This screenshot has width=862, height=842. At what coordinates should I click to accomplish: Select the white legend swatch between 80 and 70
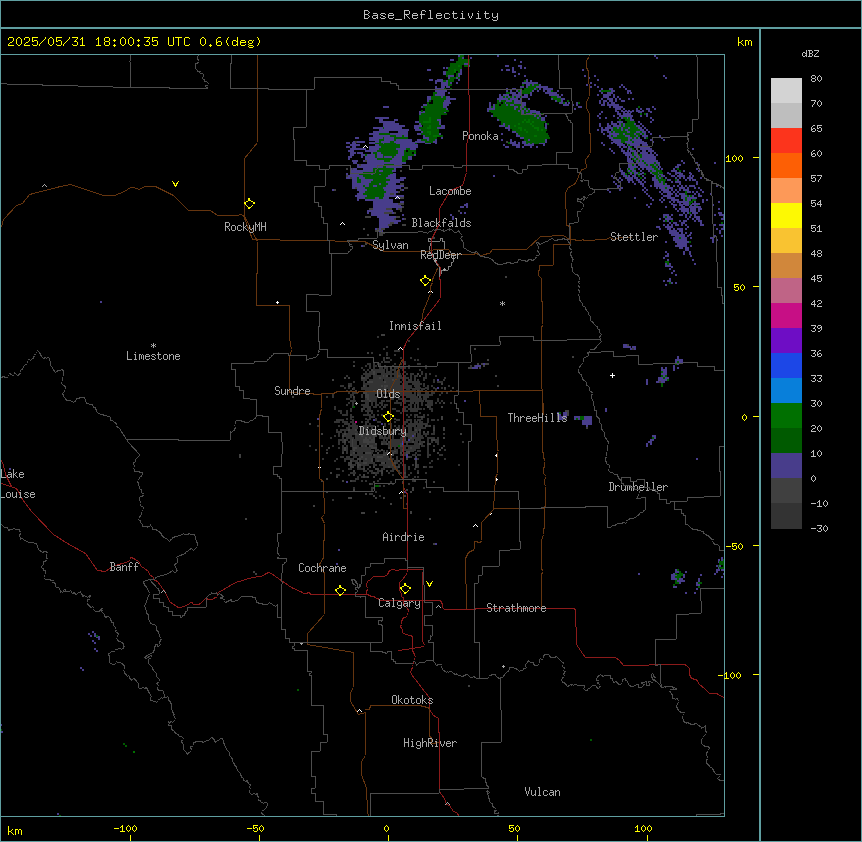[786, 91]
